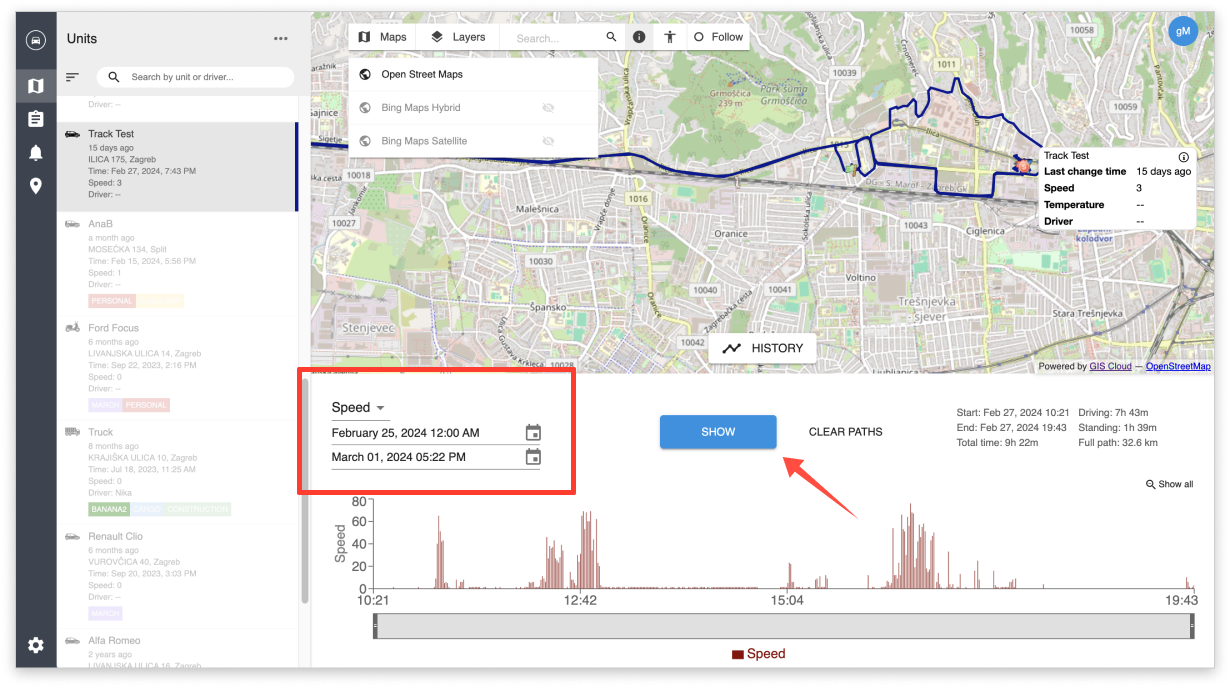The image size is (1230, 688).
Task: Click the pedestrian street view icon
Action: (670, 37)
